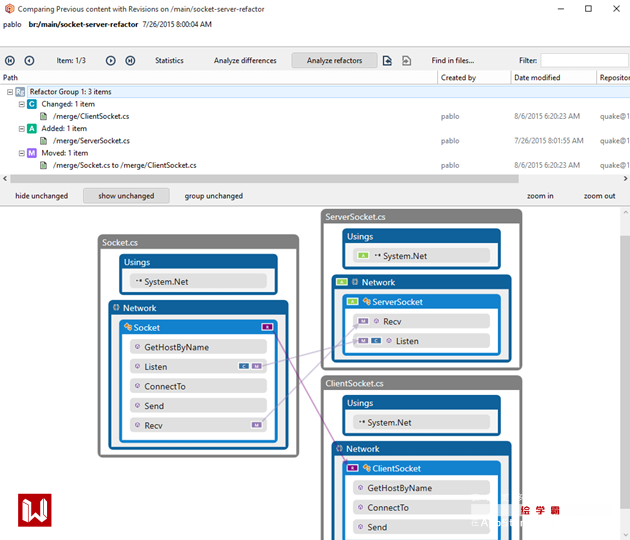Click moved badge on Socket class header

pos(267,327)
